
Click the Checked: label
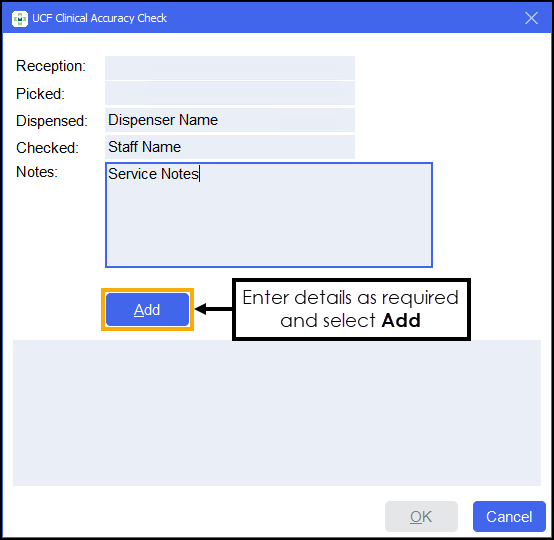click(47, 148)
